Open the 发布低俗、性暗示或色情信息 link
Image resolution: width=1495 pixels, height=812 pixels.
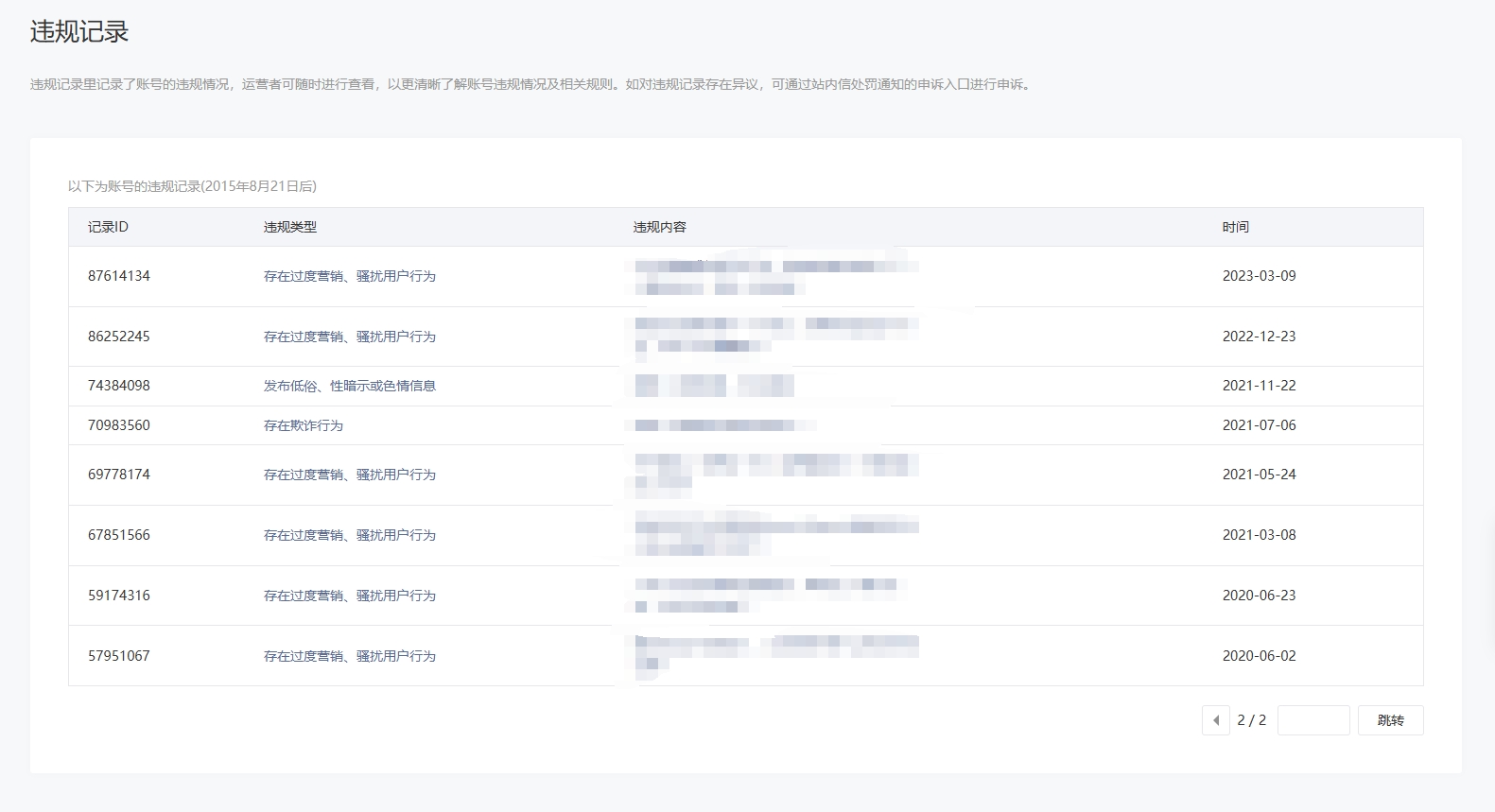tap(349, 386)
